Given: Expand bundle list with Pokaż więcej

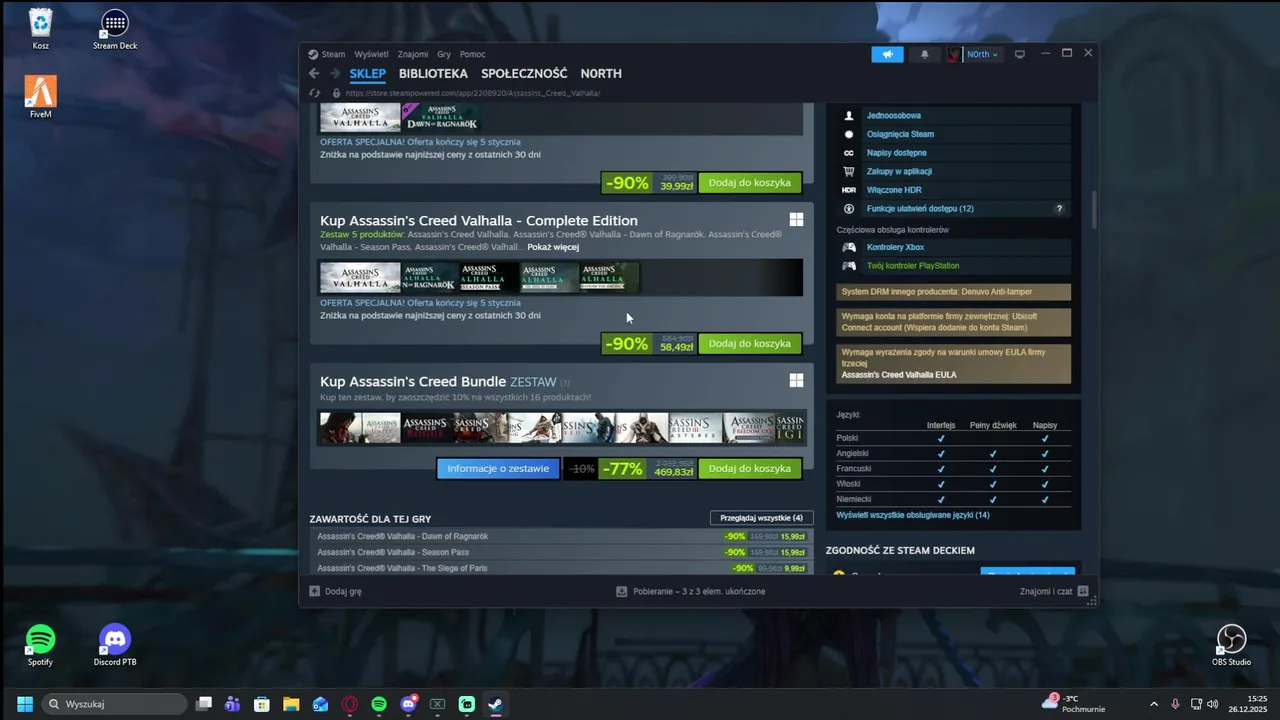Looking at the screenshot, I should pyautogui.click(x=553, y=247).
